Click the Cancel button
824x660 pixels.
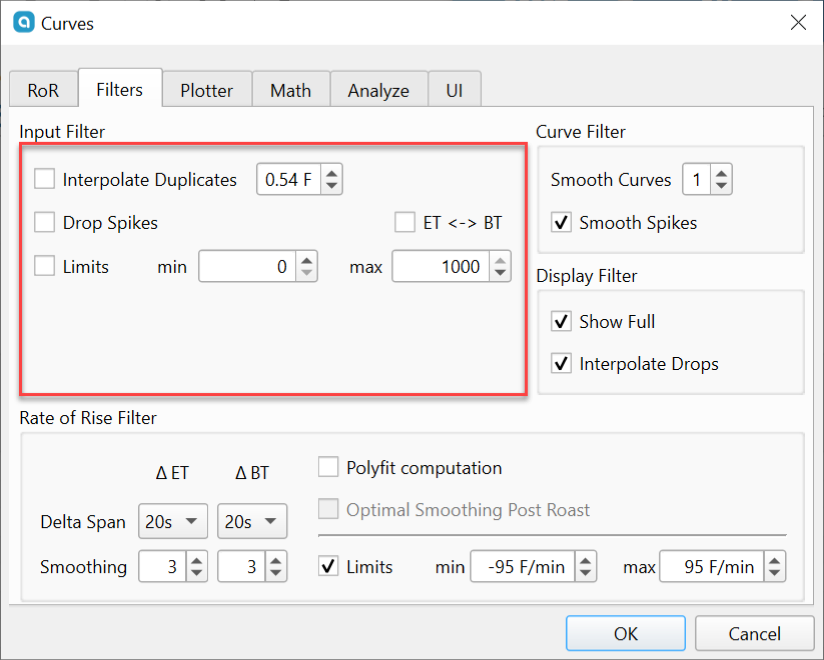point(755,633)
